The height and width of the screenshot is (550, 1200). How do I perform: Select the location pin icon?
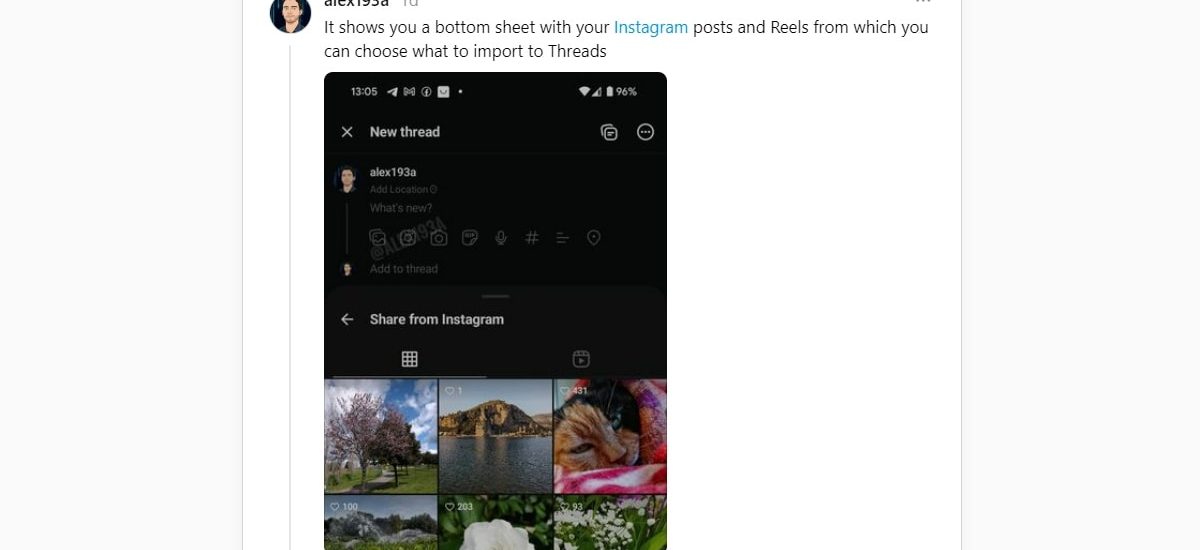594,238
